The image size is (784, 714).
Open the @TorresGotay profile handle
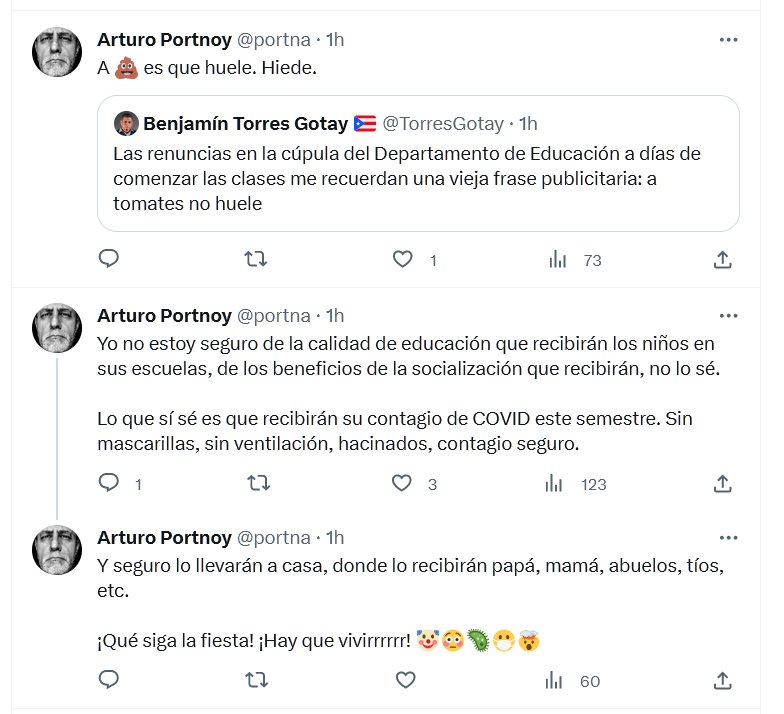click(445, 124)
